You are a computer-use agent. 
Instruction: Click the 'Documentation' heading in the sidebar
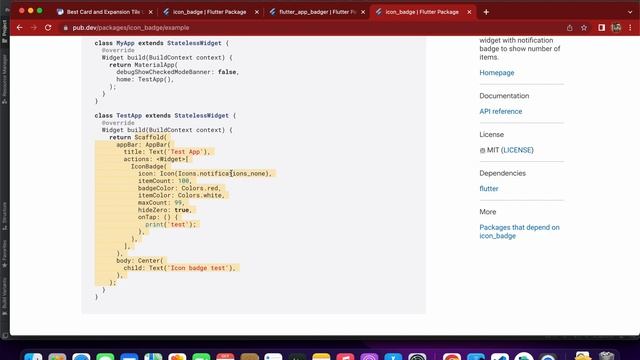tap(504, 96)
